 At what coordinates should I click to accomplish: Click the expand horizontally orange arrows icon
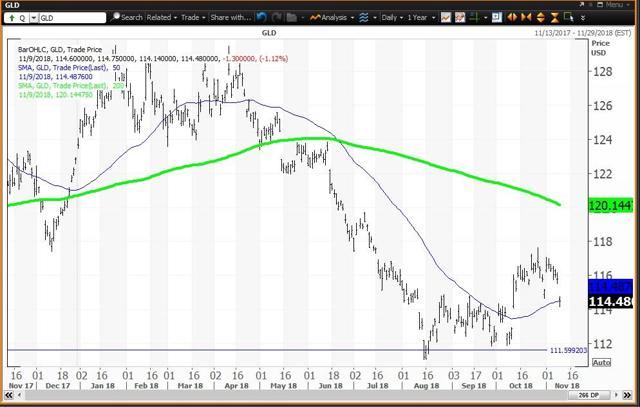(x=511, y=18)
